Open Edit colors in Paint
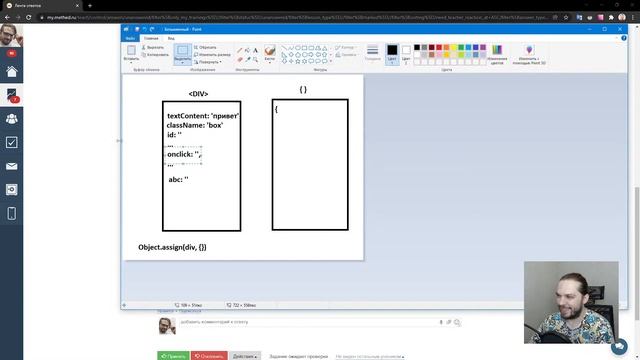640x360 pixels. 497,54
